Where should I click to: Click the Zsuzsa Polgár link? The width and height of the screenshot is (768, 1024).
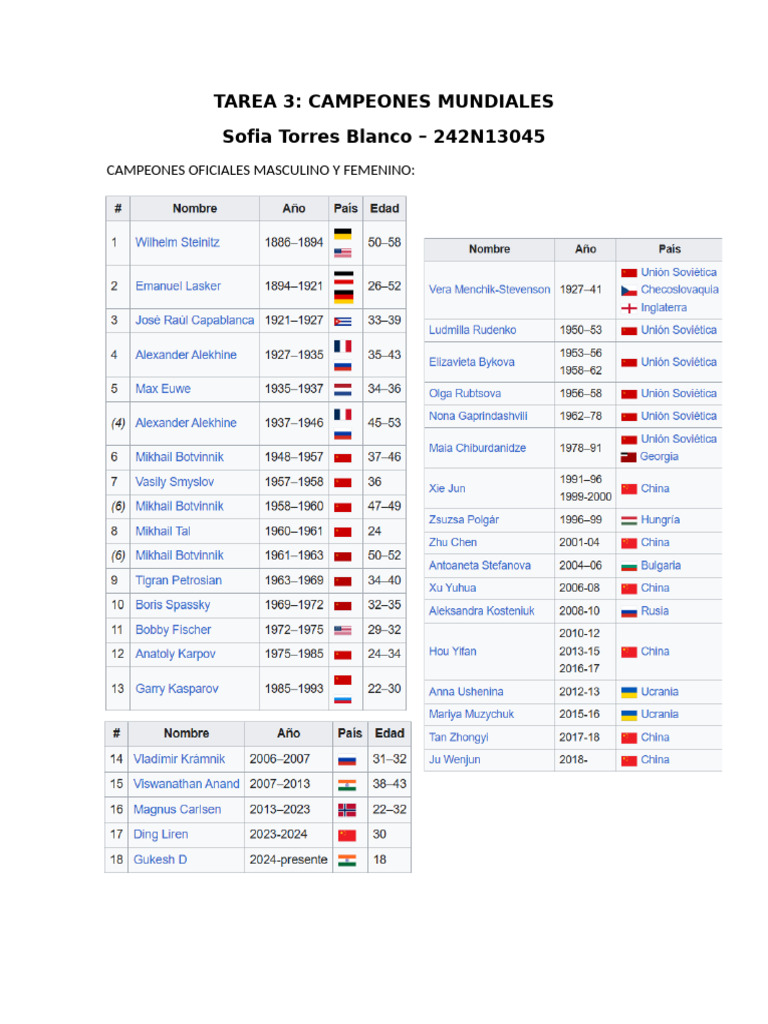coord(464,520)
